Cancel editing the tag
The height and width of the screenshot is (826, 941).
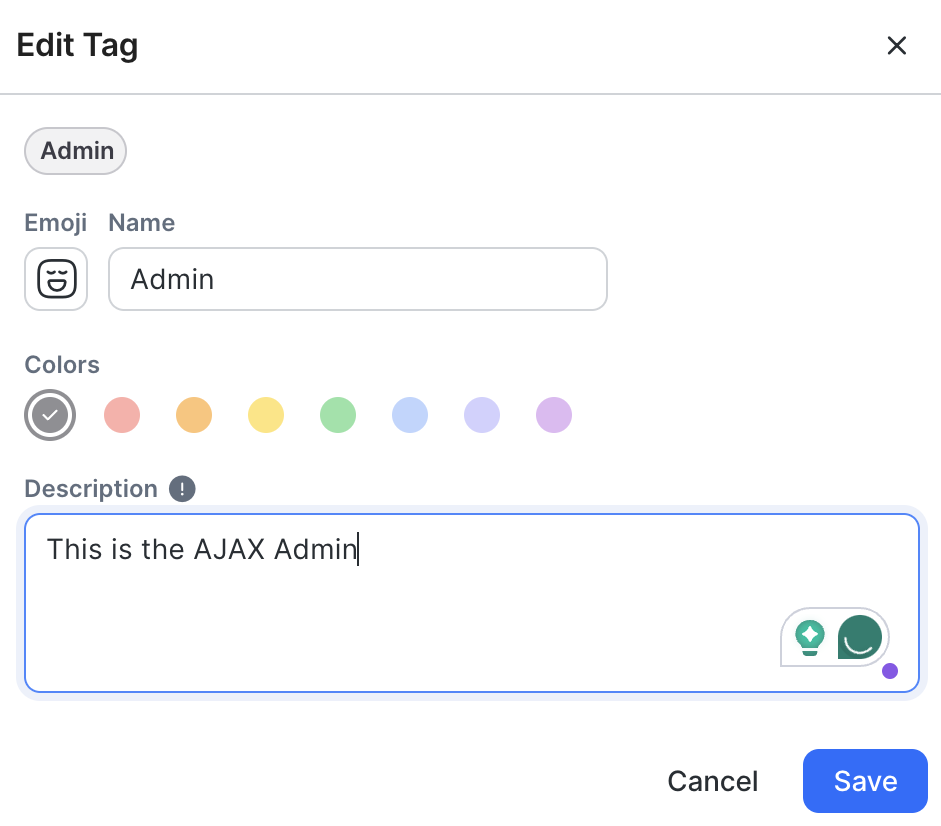[x=713, y=781]
